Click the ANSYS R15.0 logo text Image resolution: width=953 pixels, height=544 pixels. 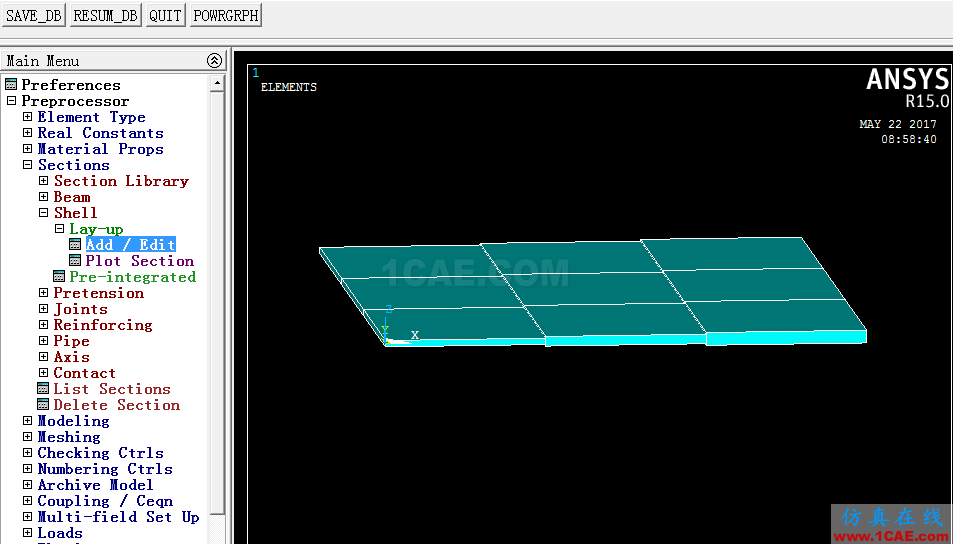coord(907,87)
